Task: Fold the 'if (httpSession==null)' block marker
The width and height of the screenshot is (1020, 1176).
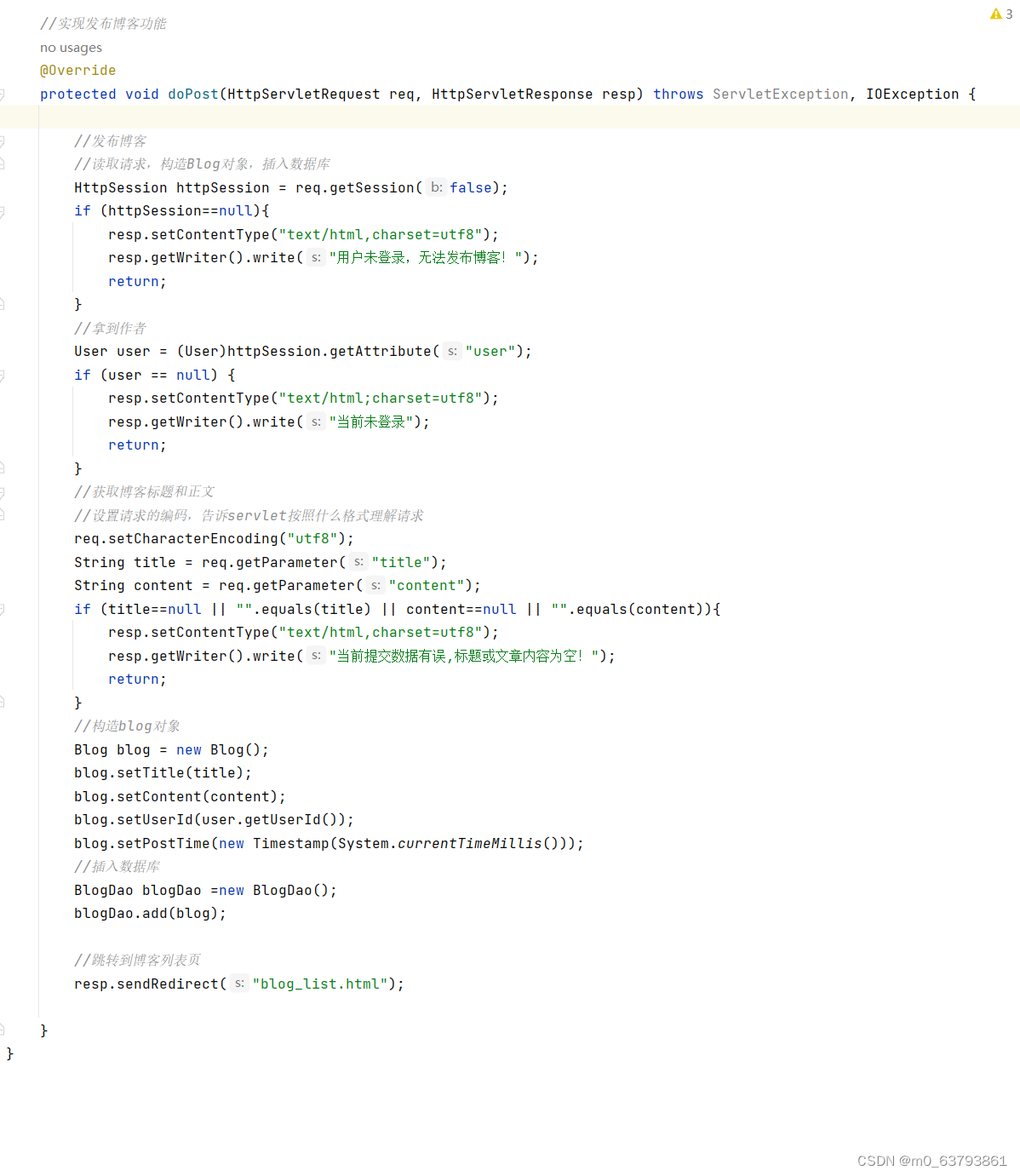Action: pyautogui.click(x=3, y=211)
